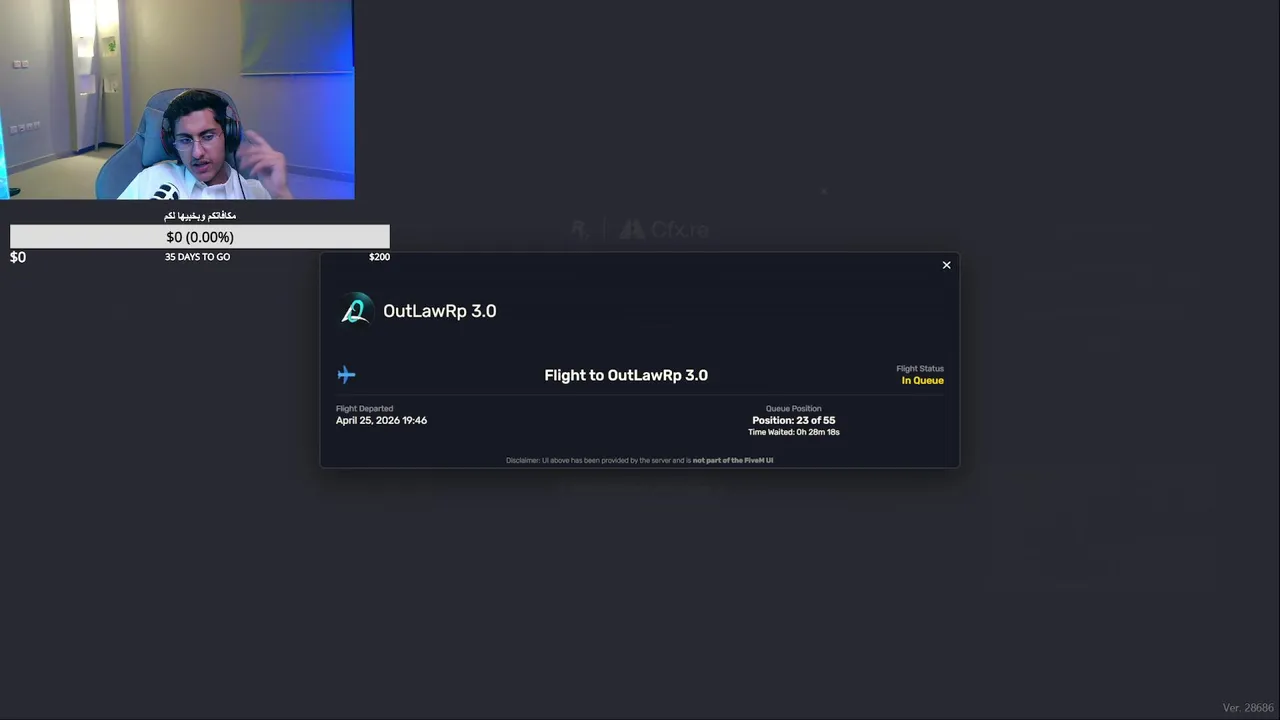Click the date "April 25, 2026 19:46"
This screenshot has height=720, width=1280.
(381, 421)
